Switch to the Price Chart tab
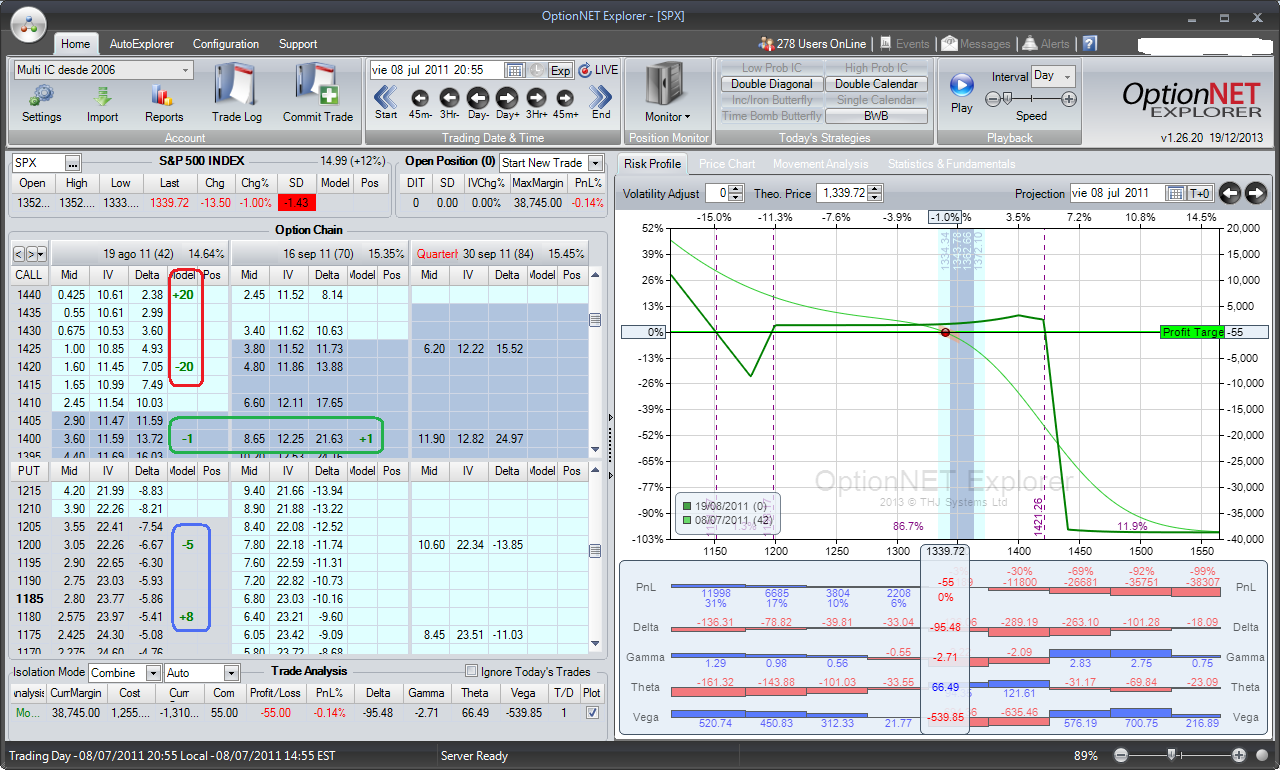1280x770 pixels. point(727,164)
